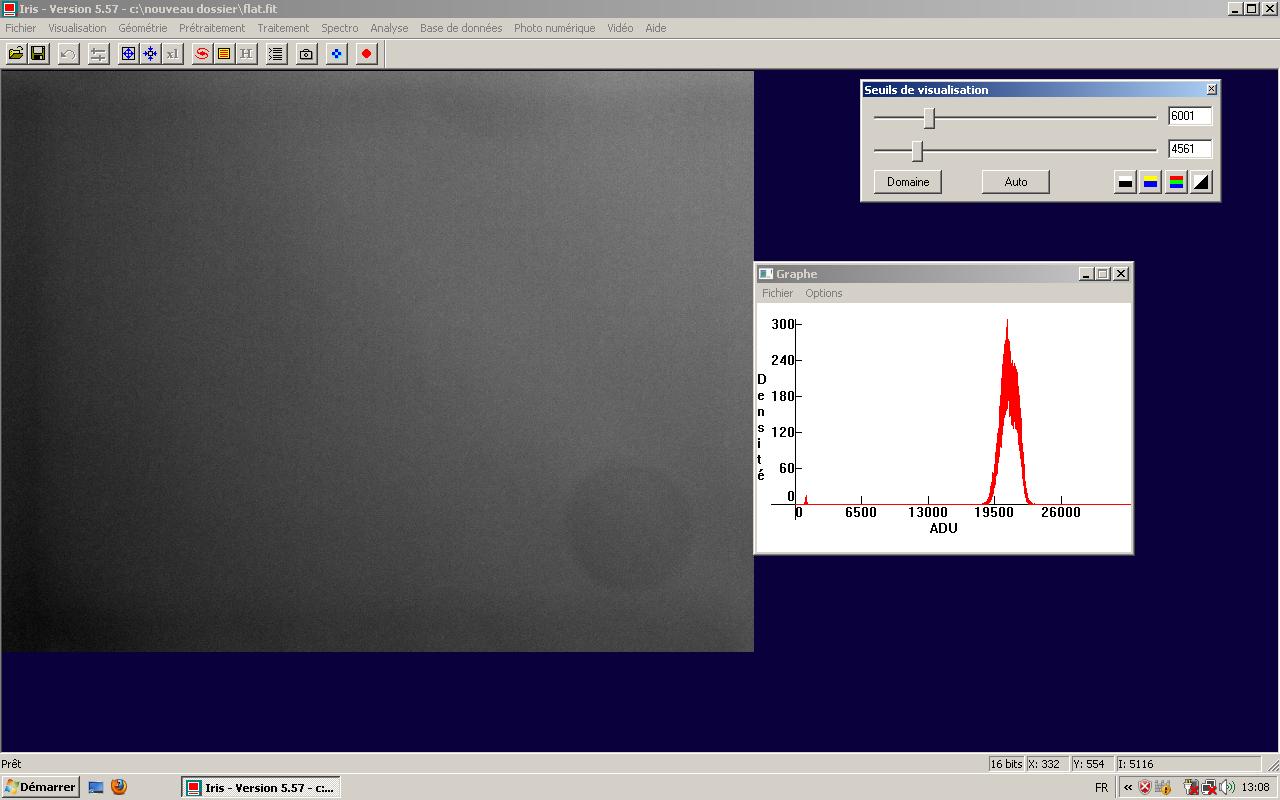The width and height of the screenshot is (1280, 800).
Task: Open the Fichier menu in Iris
Action: tap(20, 28)
